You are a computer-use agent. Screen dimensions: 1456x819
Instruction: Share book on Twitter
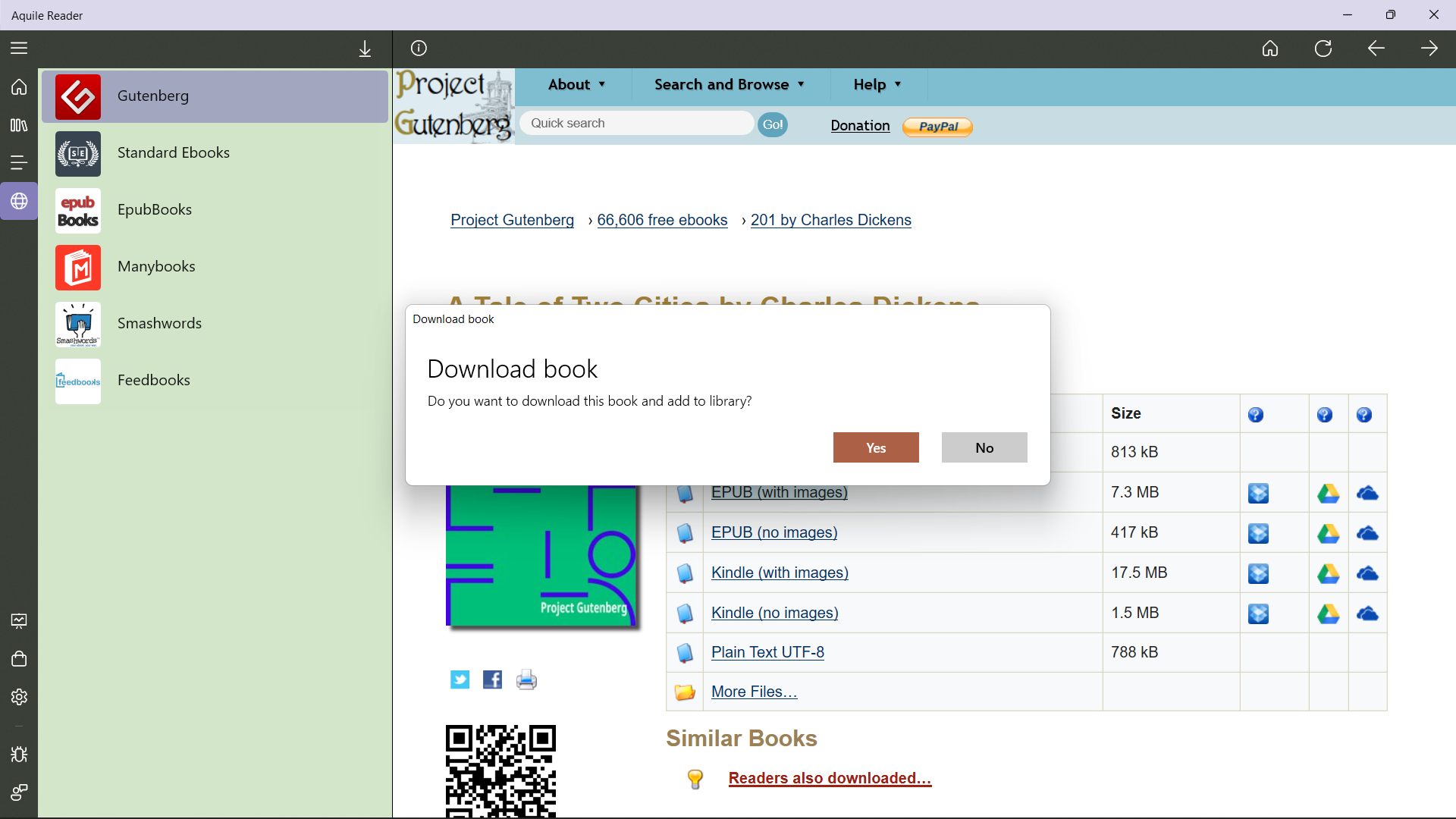(x=460, y=679)
